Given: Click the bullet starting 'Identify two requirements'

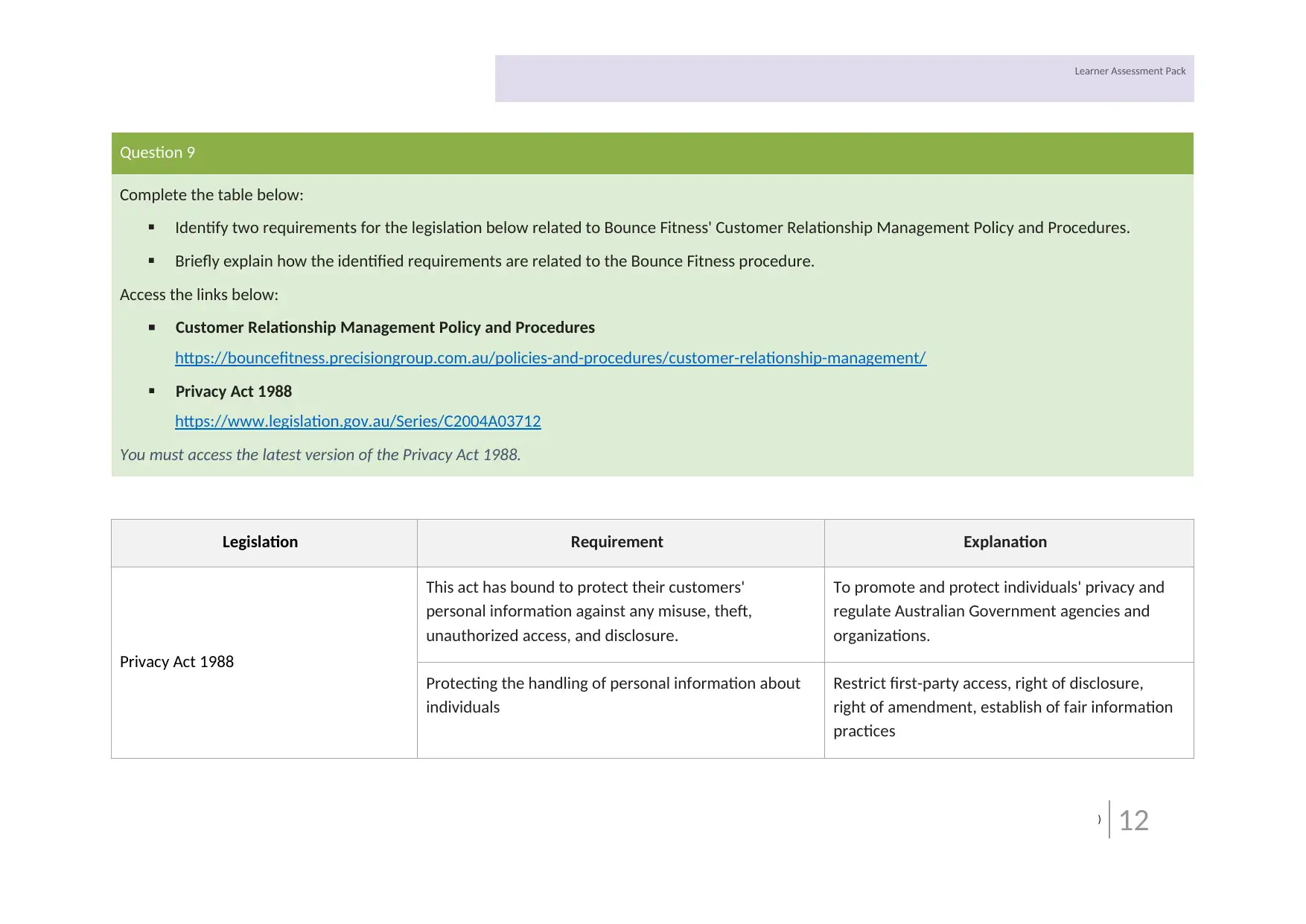Looking at the screenshot, I should point(652,228).
